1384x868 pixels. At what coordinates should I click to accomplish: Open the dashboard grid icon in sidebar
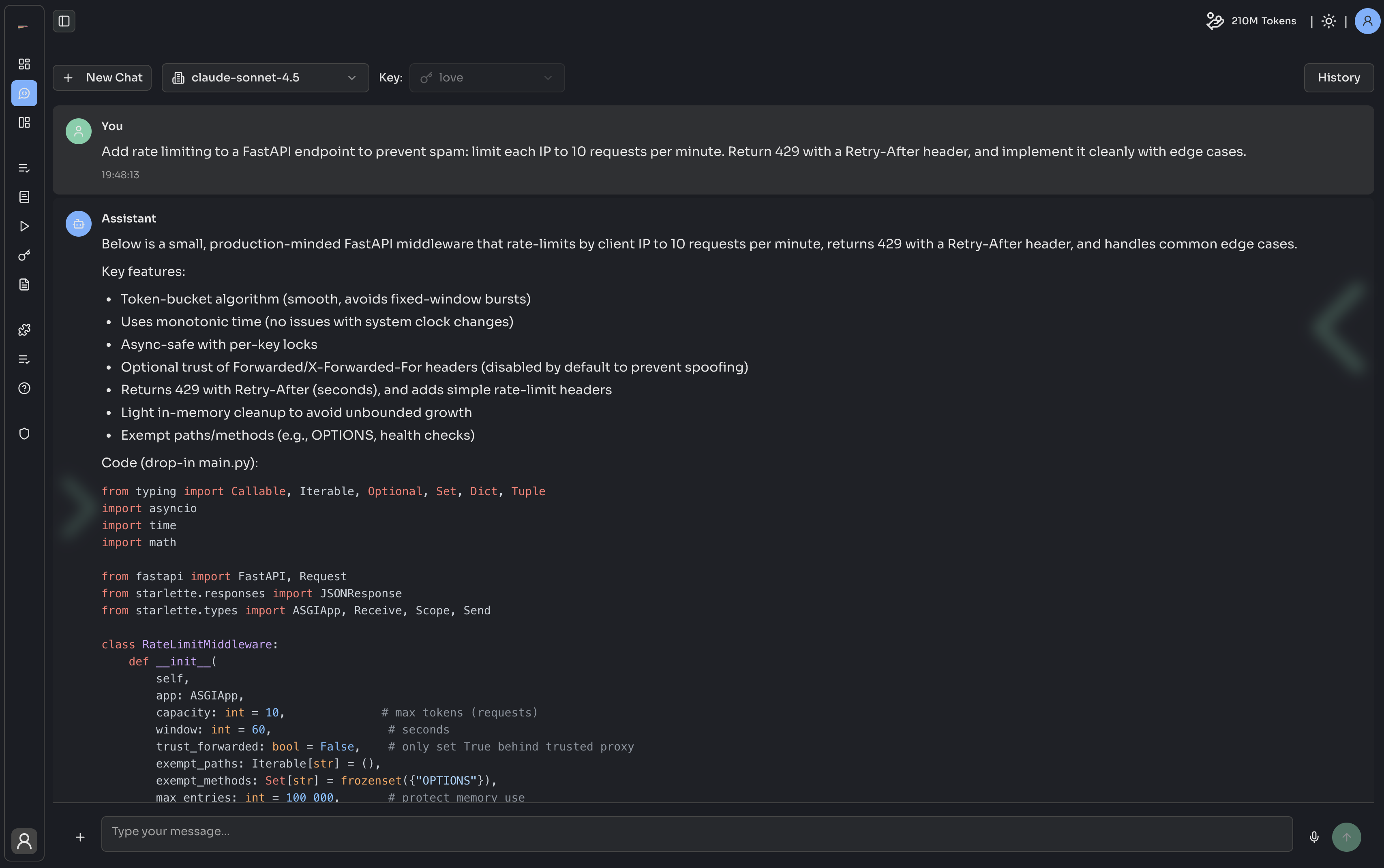coord(24,64)
